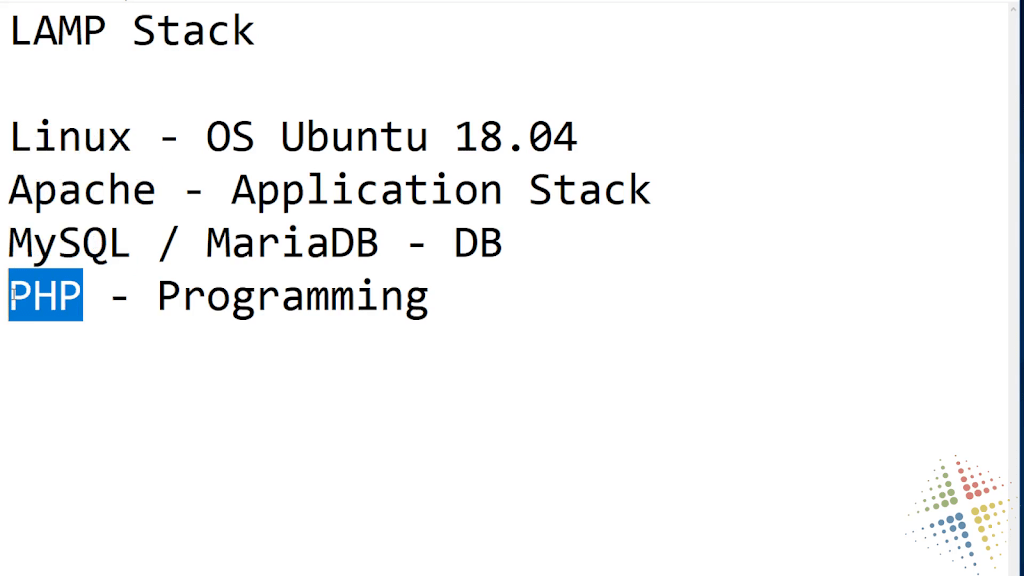The width and height of the screenshot is (1024, 576).
Task: Click the word Linux
Action: coord(70,137)
